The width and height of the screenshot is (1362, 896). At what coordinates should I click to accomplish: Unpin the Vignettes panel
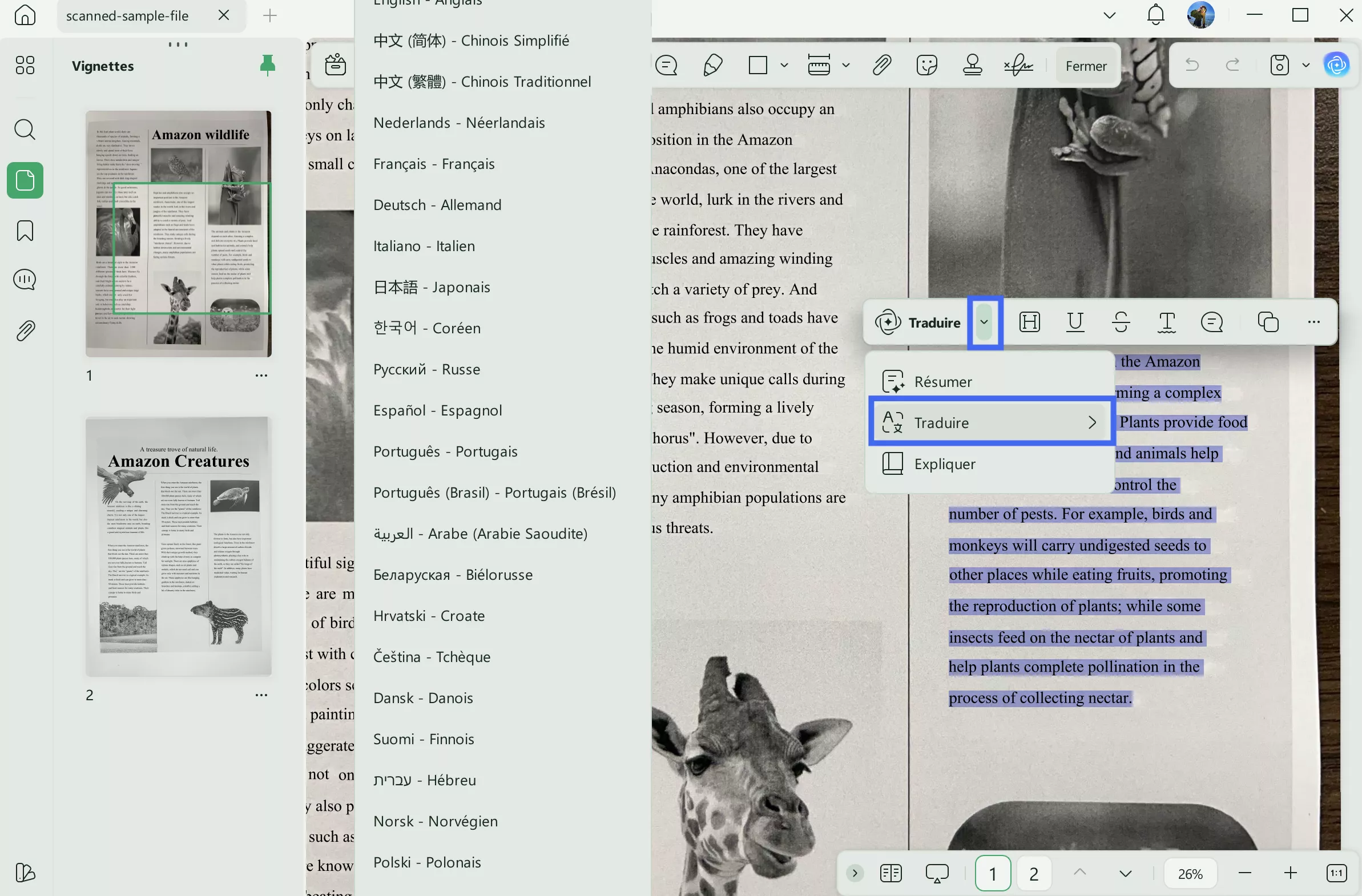point(268,64)
